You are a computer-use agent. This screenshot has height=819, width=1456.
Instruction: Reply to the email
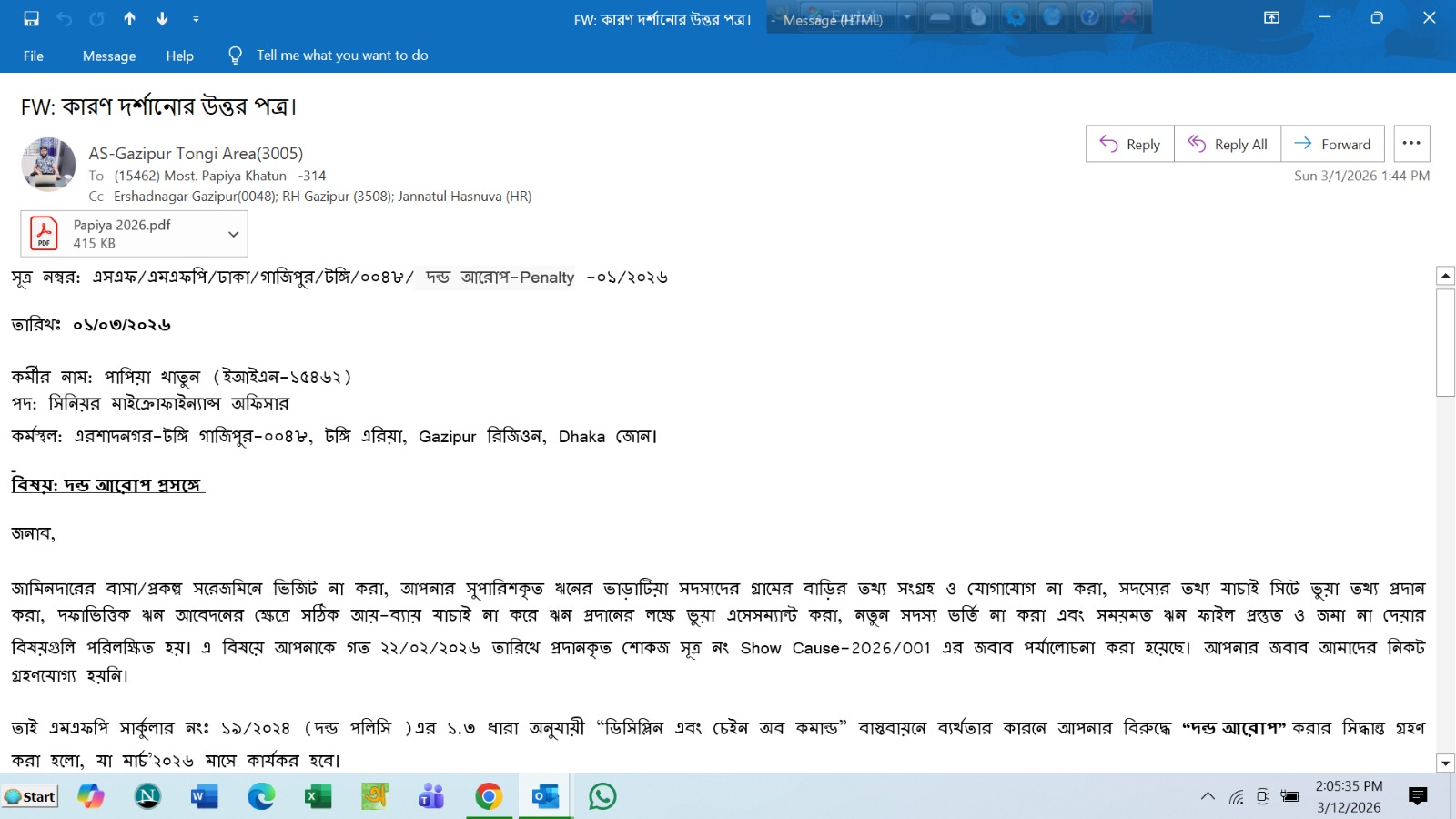click(1130, 144)
